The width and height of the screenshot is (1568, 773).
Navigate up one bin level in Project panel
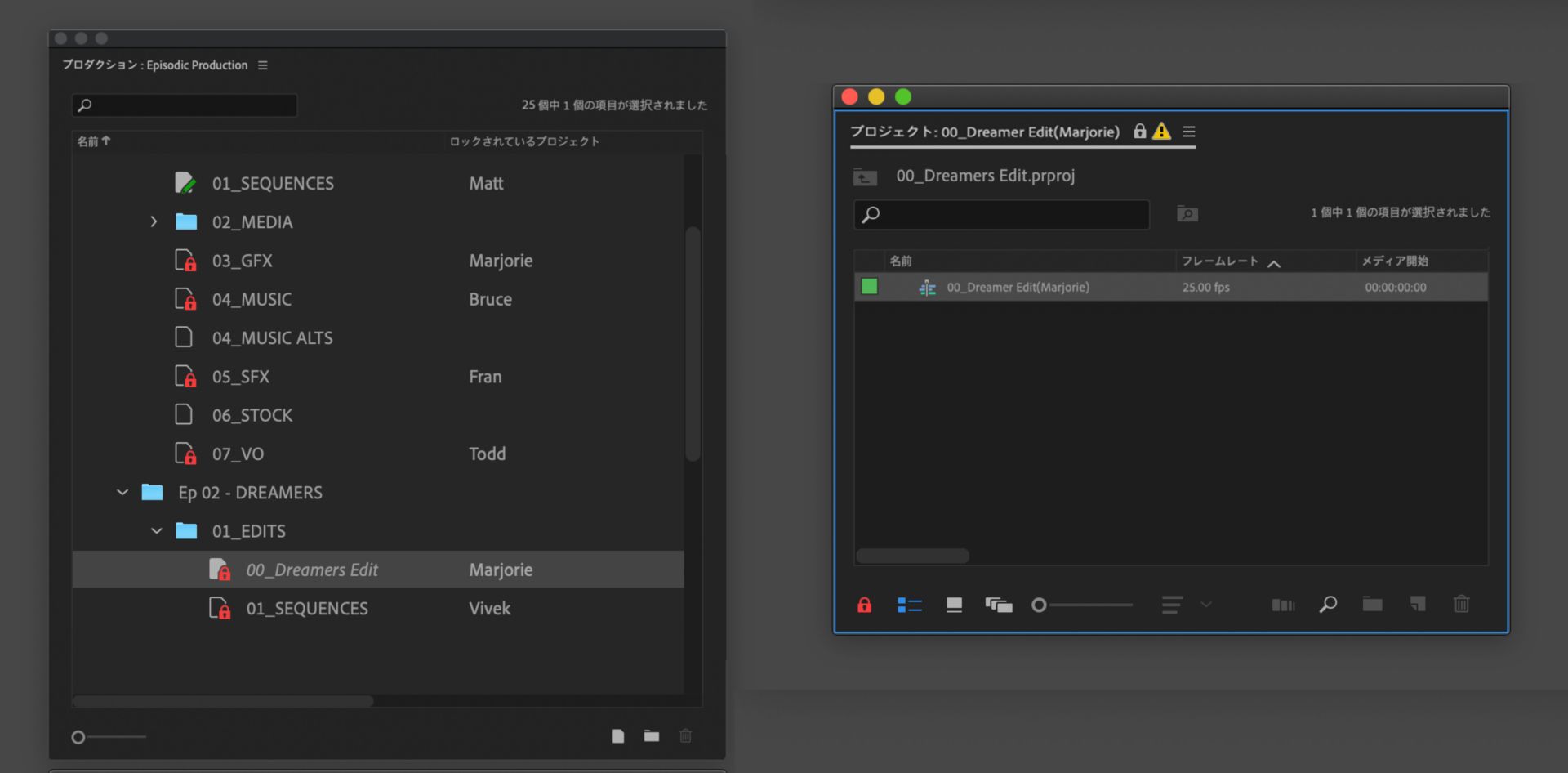pyautogui.click(x=865, y=176)
